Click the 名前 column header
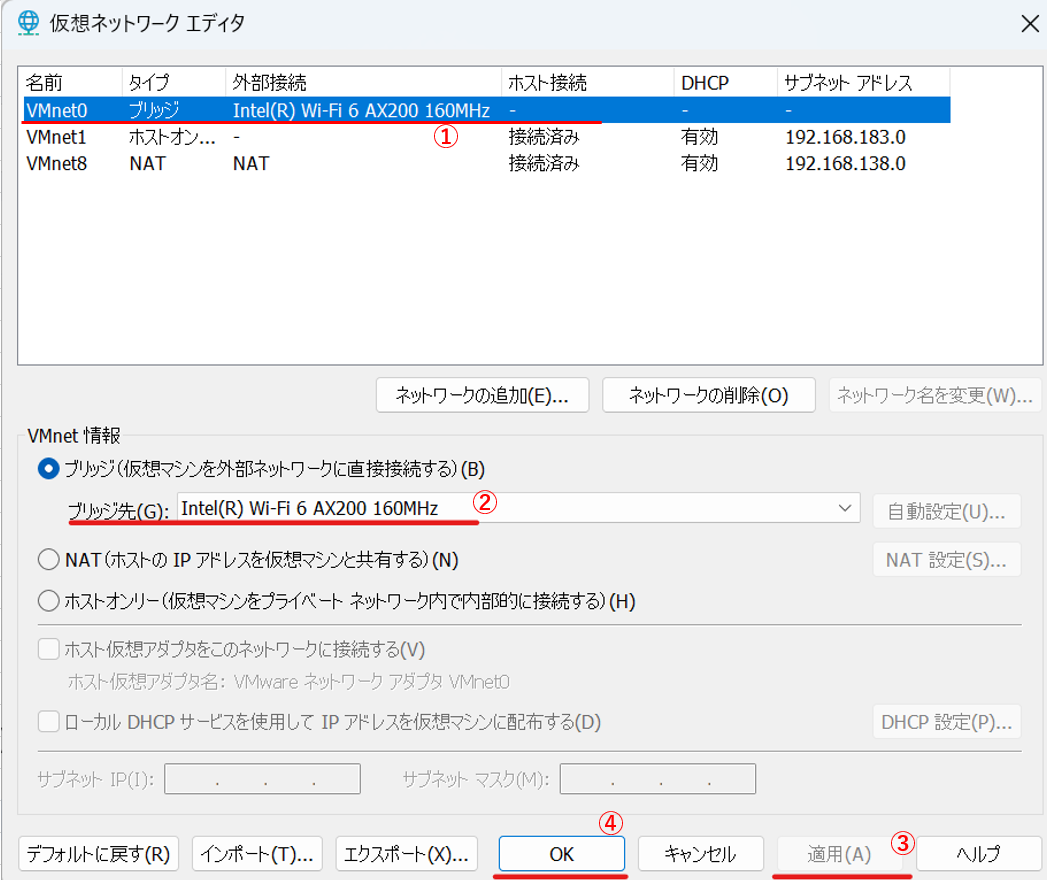Image resolution: width=1047 pixels, height=880 pixels. click(71, 82)
